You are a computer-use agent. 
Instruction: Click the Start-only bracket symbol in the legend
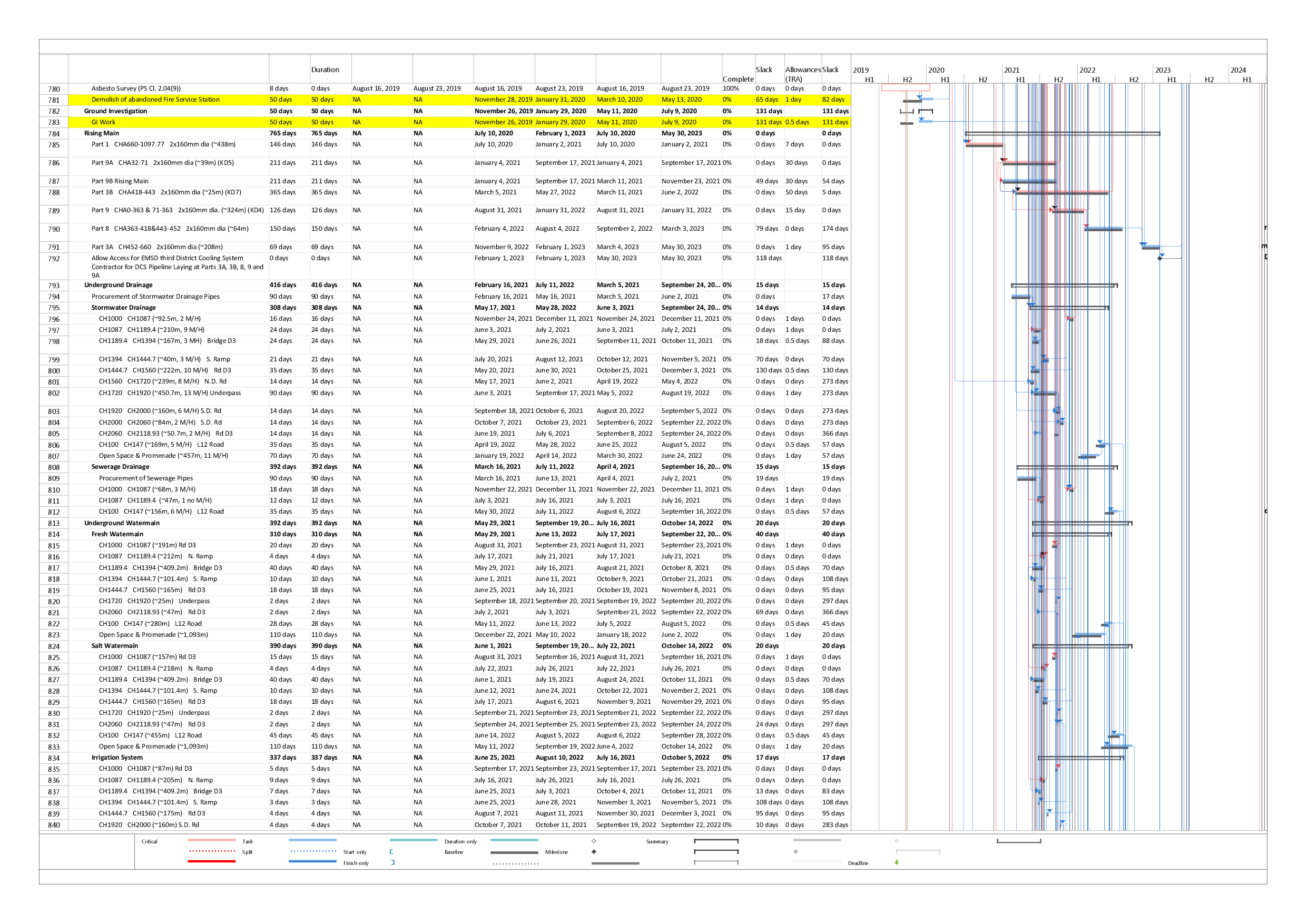[391, 852]
